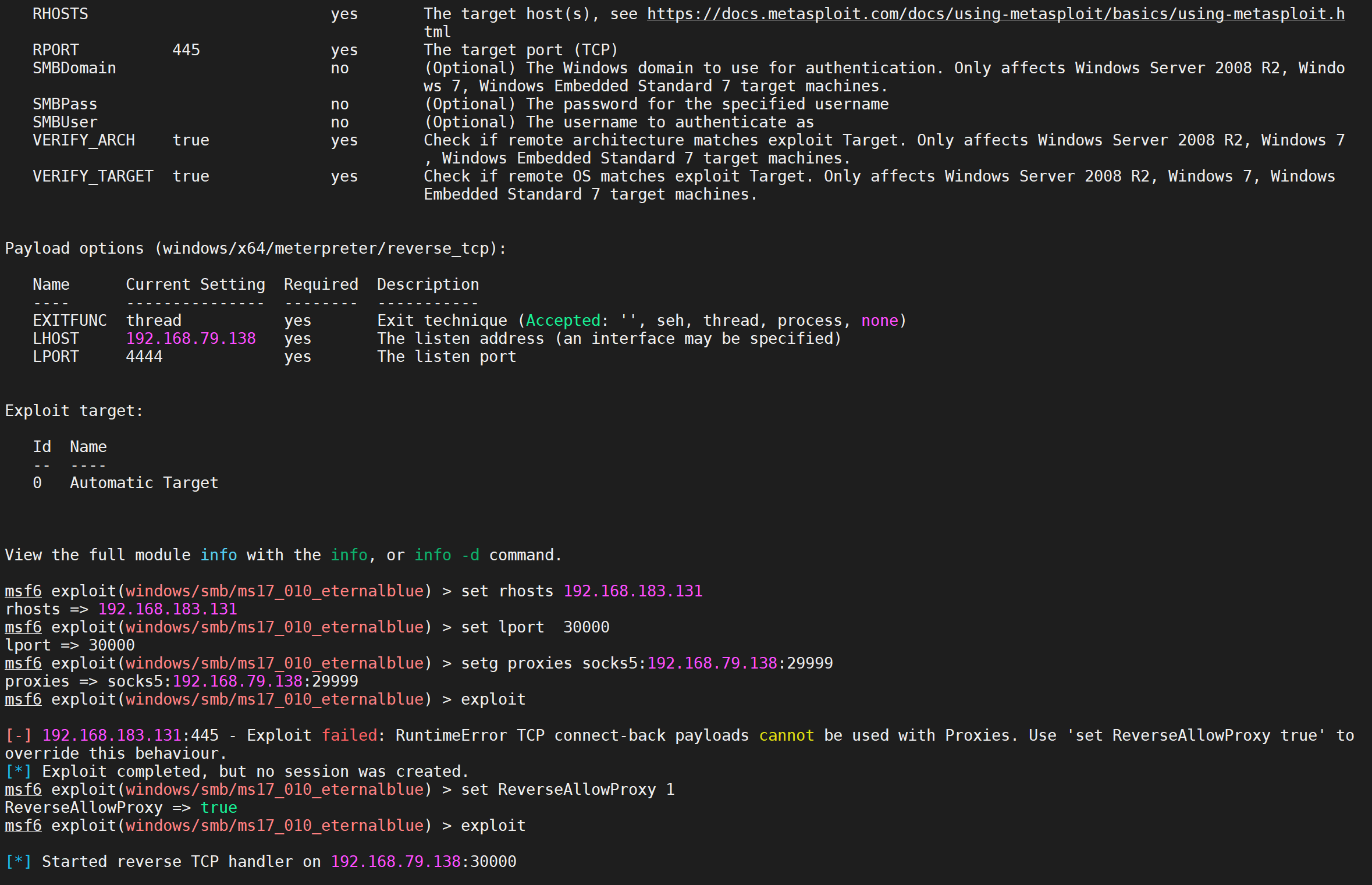Click the blue 'info' word after 'full module'

pyautogui.click(x=218, y=555)
